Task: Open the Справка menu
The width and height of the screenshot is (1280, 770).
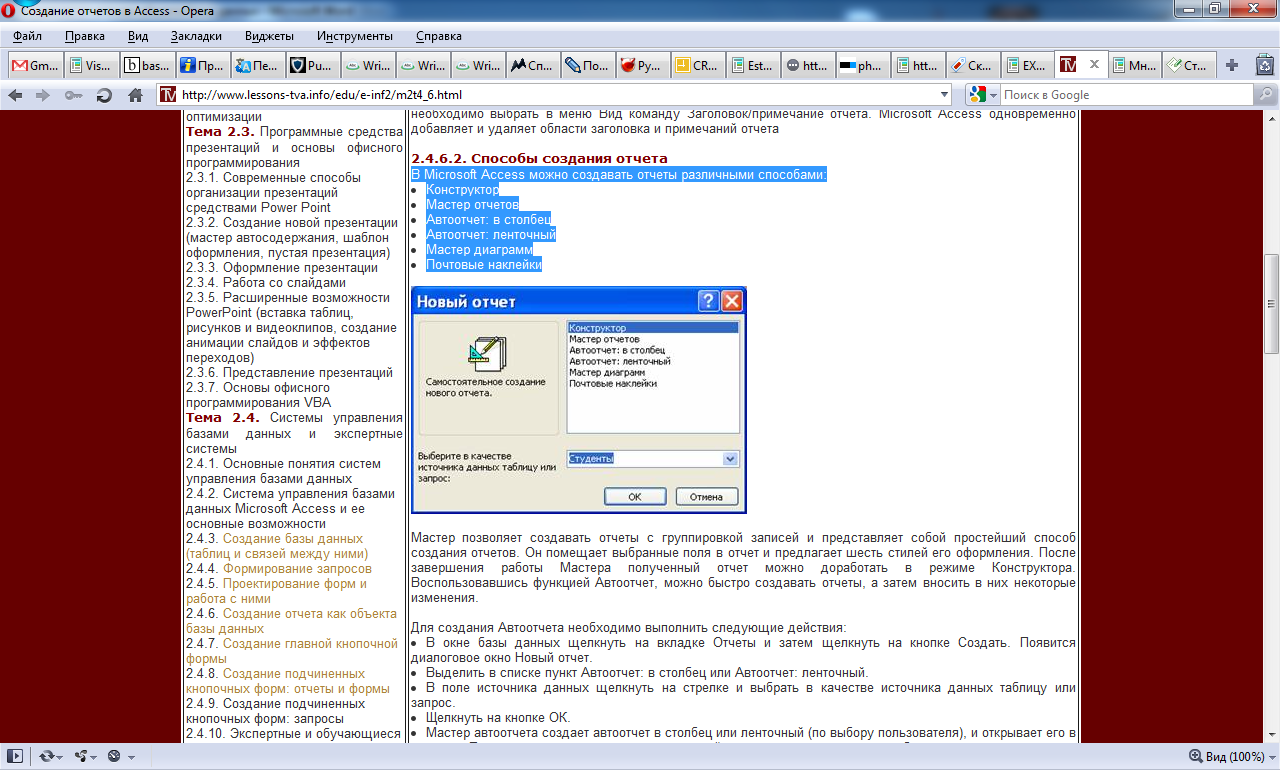Action: click(438, 36)
